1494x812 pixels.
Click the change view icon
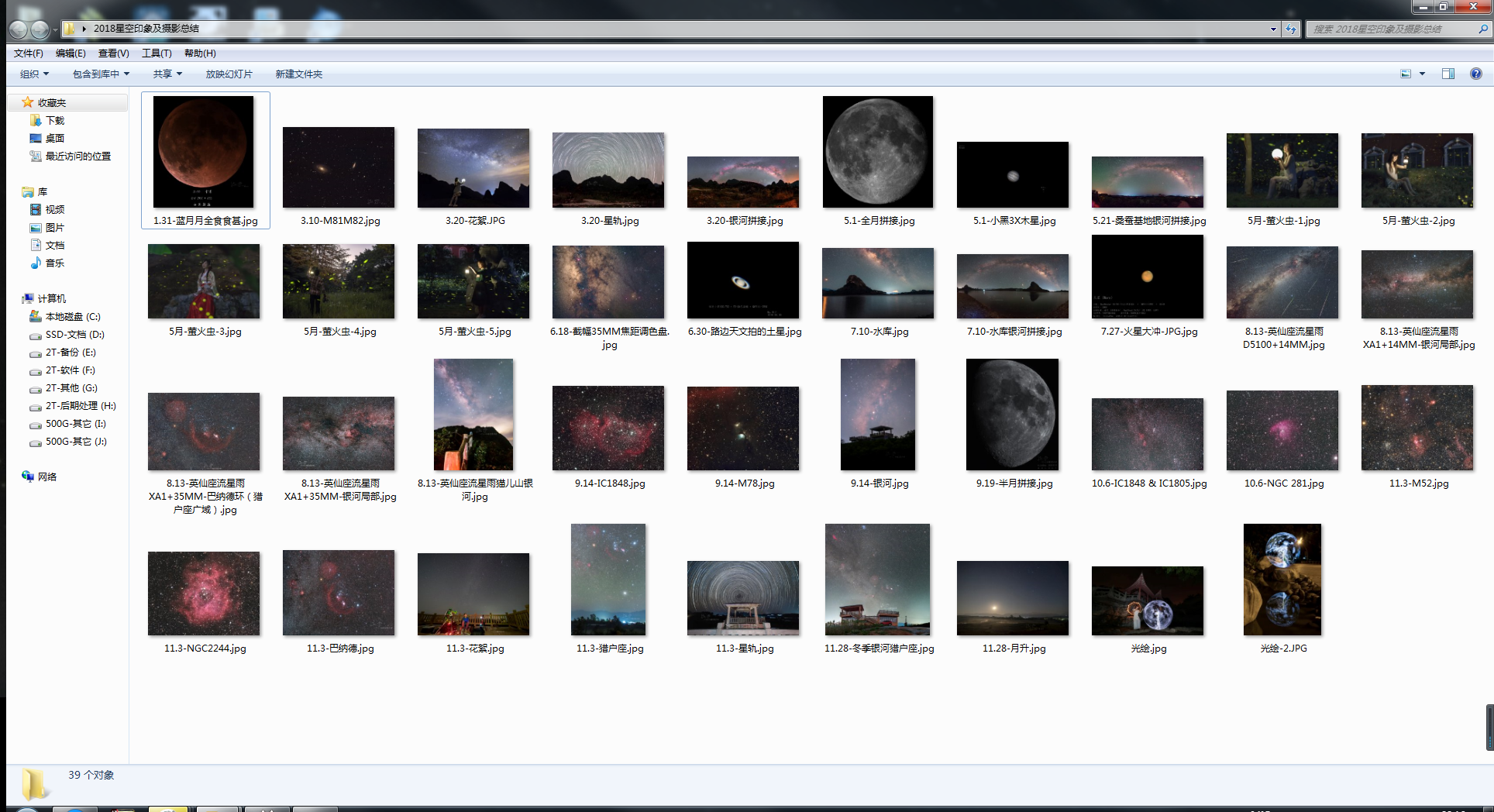click(x=1406, y=74)
